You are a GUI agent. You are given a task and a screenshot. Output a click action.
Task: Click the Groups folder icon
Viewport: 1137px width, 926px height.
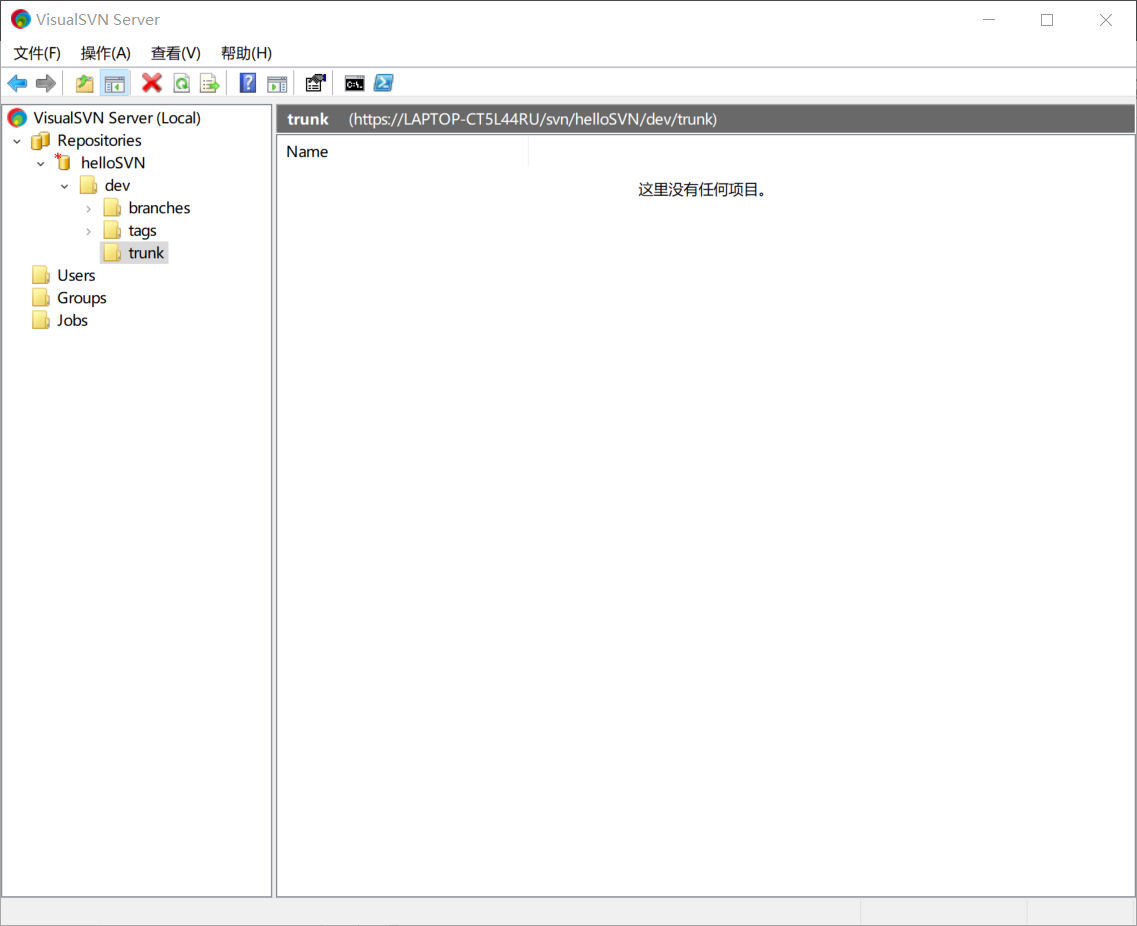41,297
